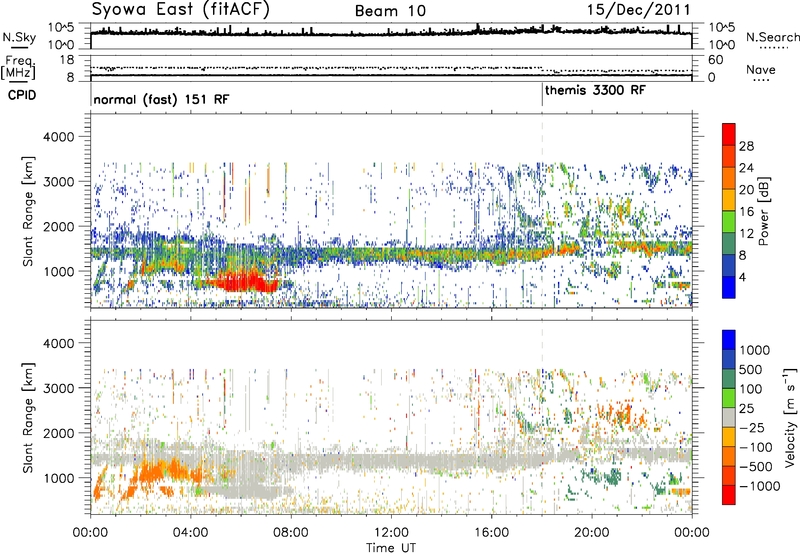Pick the light green 12–16 dB Power segment
The width and height of the screenshot is (800, 554).
click(x=729, y=222)
